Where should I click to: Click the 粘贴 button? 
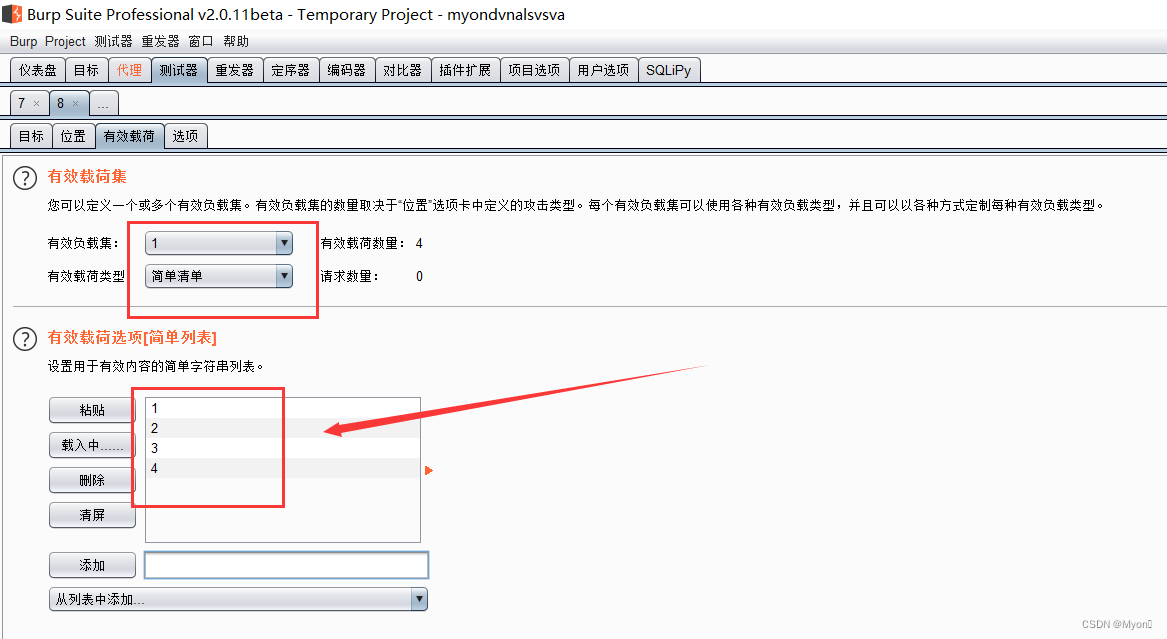coord(92,410)
